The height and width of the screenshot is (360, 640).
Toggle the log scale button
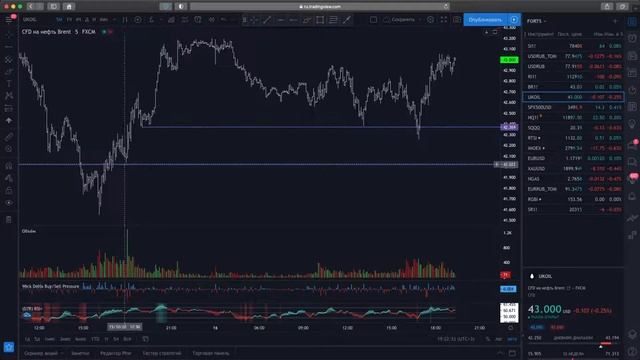[499, 339]
